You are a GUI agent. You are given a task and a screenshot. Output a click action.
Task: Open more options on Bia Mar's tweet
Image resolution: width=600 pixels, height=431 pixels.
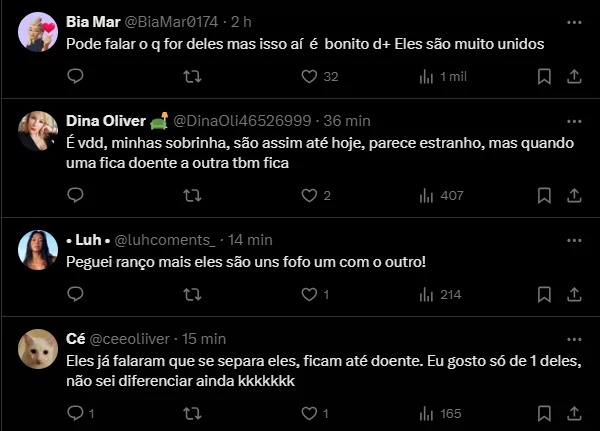pyautogui.click(x=574, y=21)
